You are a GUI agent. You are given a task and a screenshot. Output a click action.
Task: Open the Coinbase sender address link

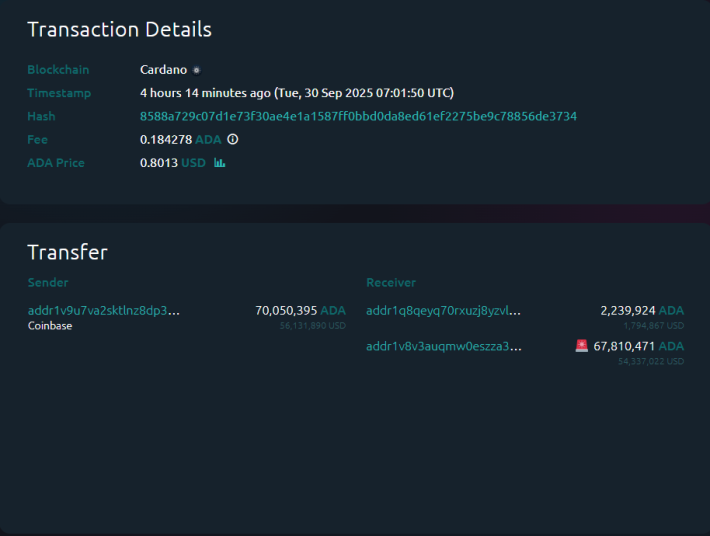pos(104,311)
